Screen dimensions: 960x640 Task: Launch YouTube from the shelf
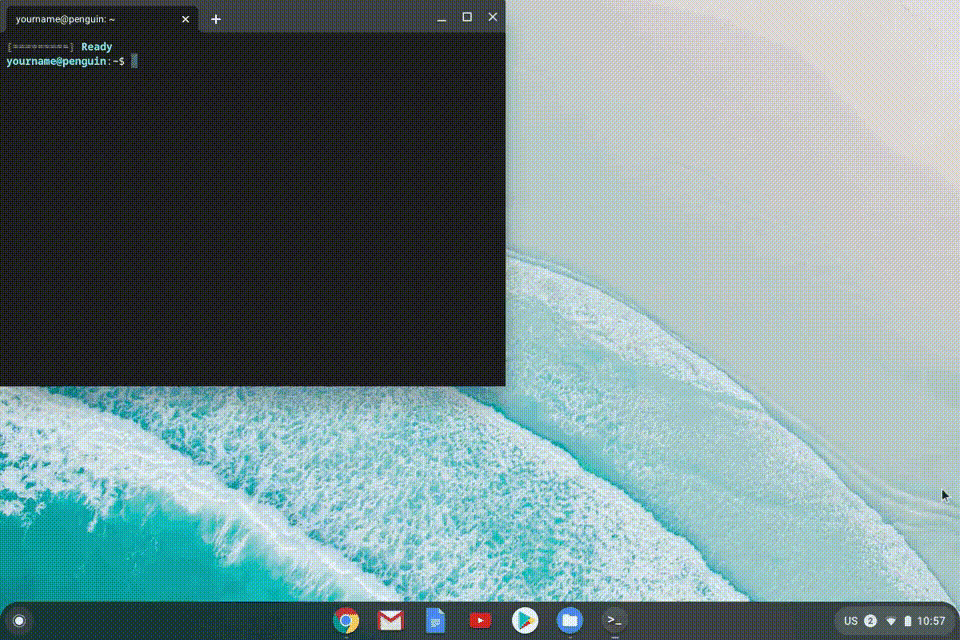click(480, 620)
